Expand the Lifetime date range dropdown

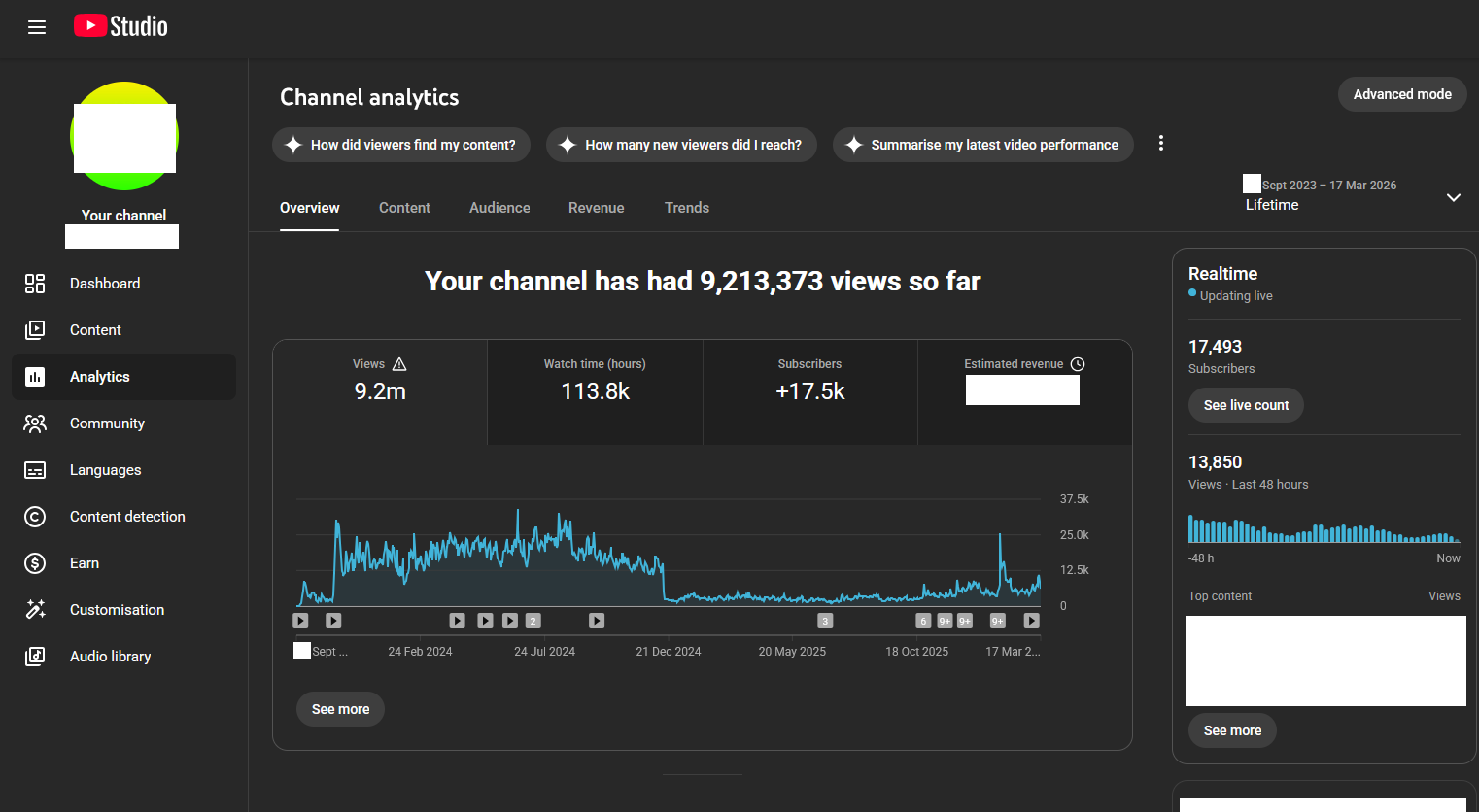tap(1454, 197)
